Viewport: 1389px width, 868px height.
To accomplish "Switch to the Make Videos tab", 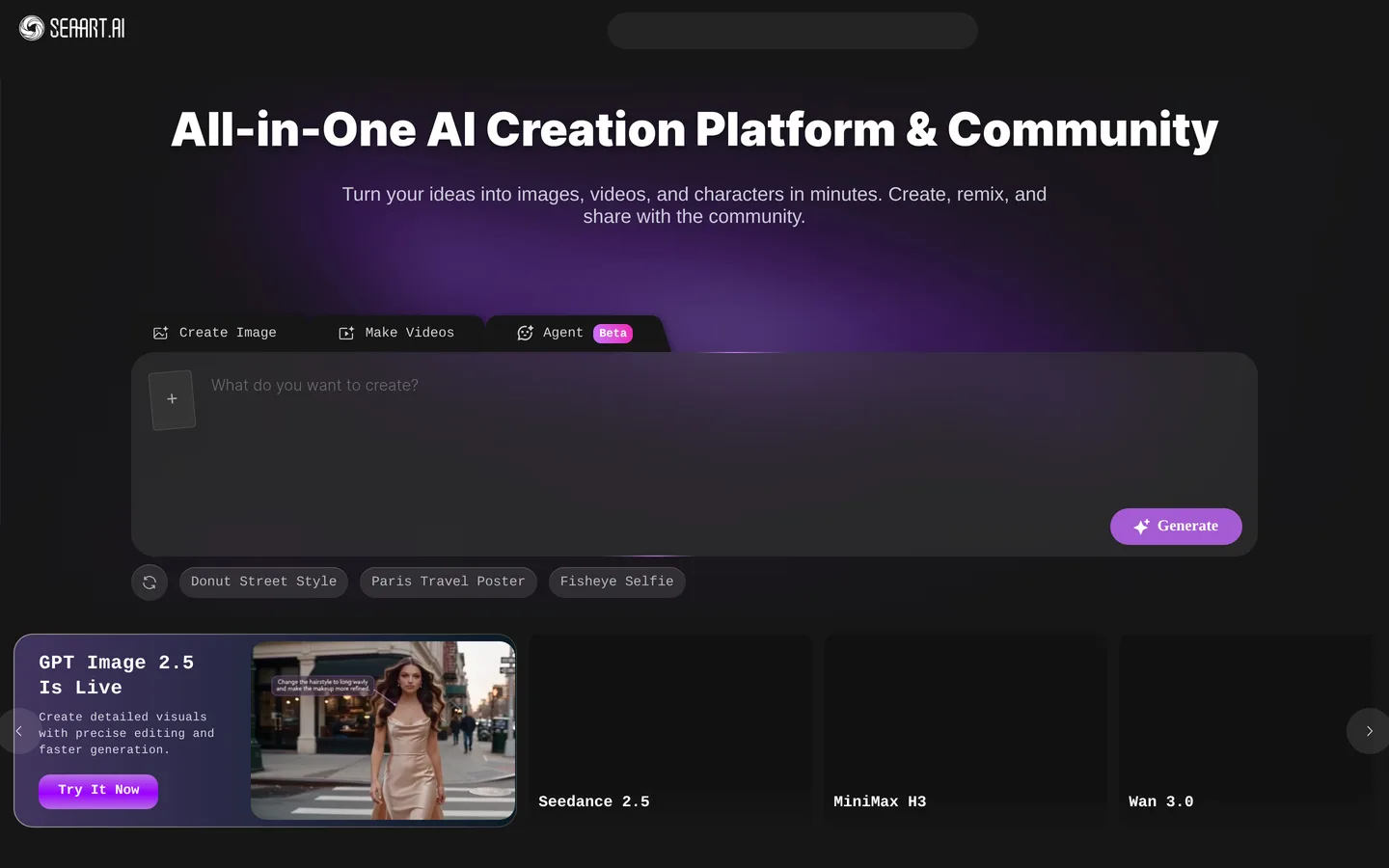I will pyautogui.click(x=396, y=333).
